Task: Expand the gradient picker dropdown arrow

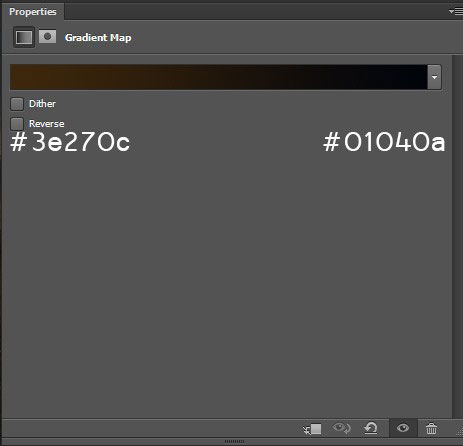Action: point(434,77)
